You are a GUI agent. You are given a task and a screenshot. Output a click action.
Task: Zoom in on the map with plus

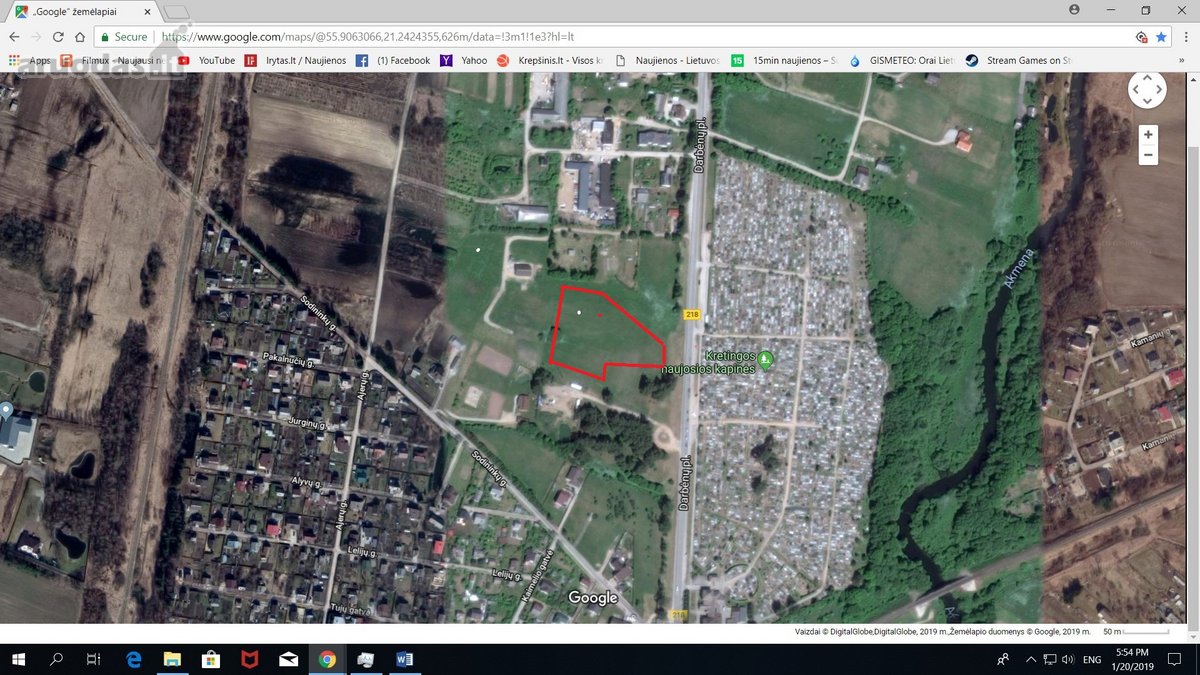[x=1148, y=135]
